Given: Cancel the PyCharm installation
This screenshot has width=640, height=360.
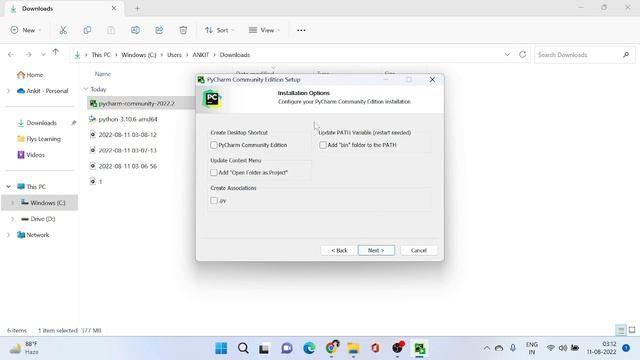Looking at the screenshot, I should 418,250.
